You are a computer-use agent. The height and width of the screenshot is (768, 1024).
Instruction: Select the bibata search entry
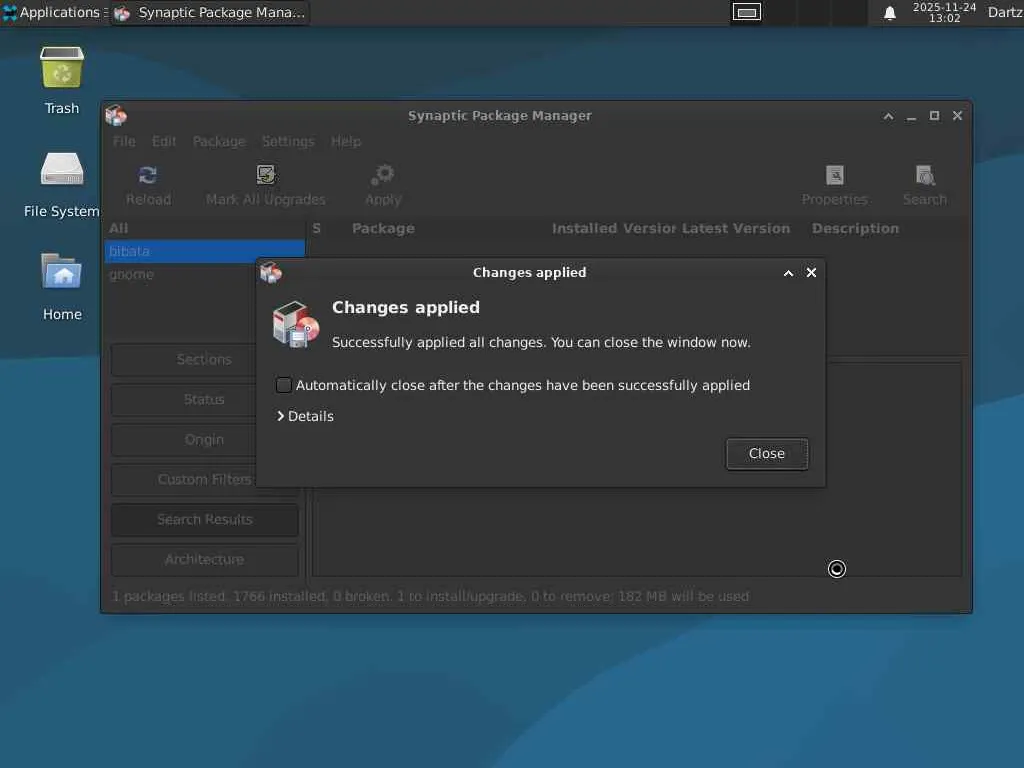(204, 251)
